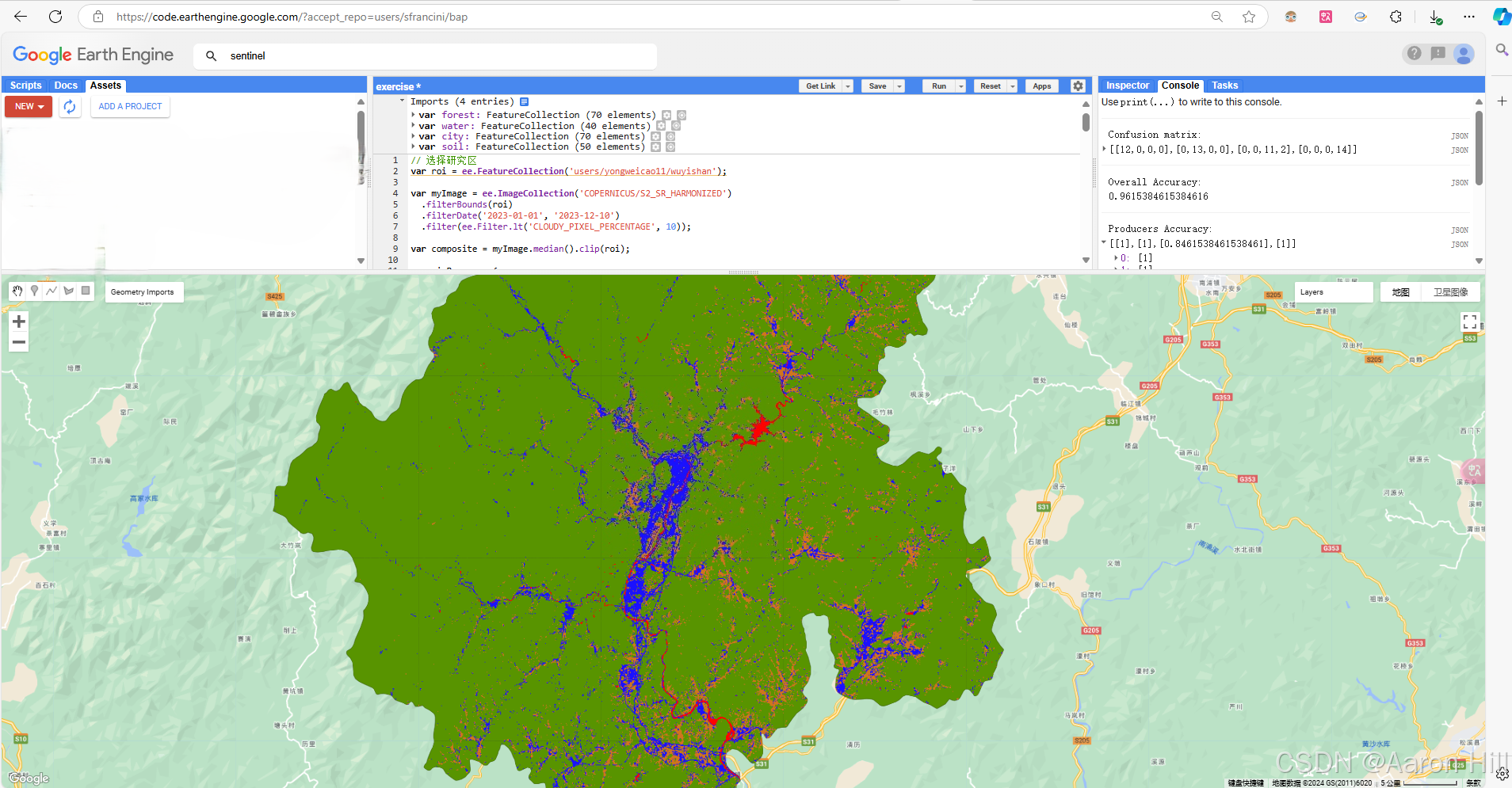Viewport: 1512px width, 788px height.
Task: Open the Run dropdown arrow
Action: coord(961,86)
